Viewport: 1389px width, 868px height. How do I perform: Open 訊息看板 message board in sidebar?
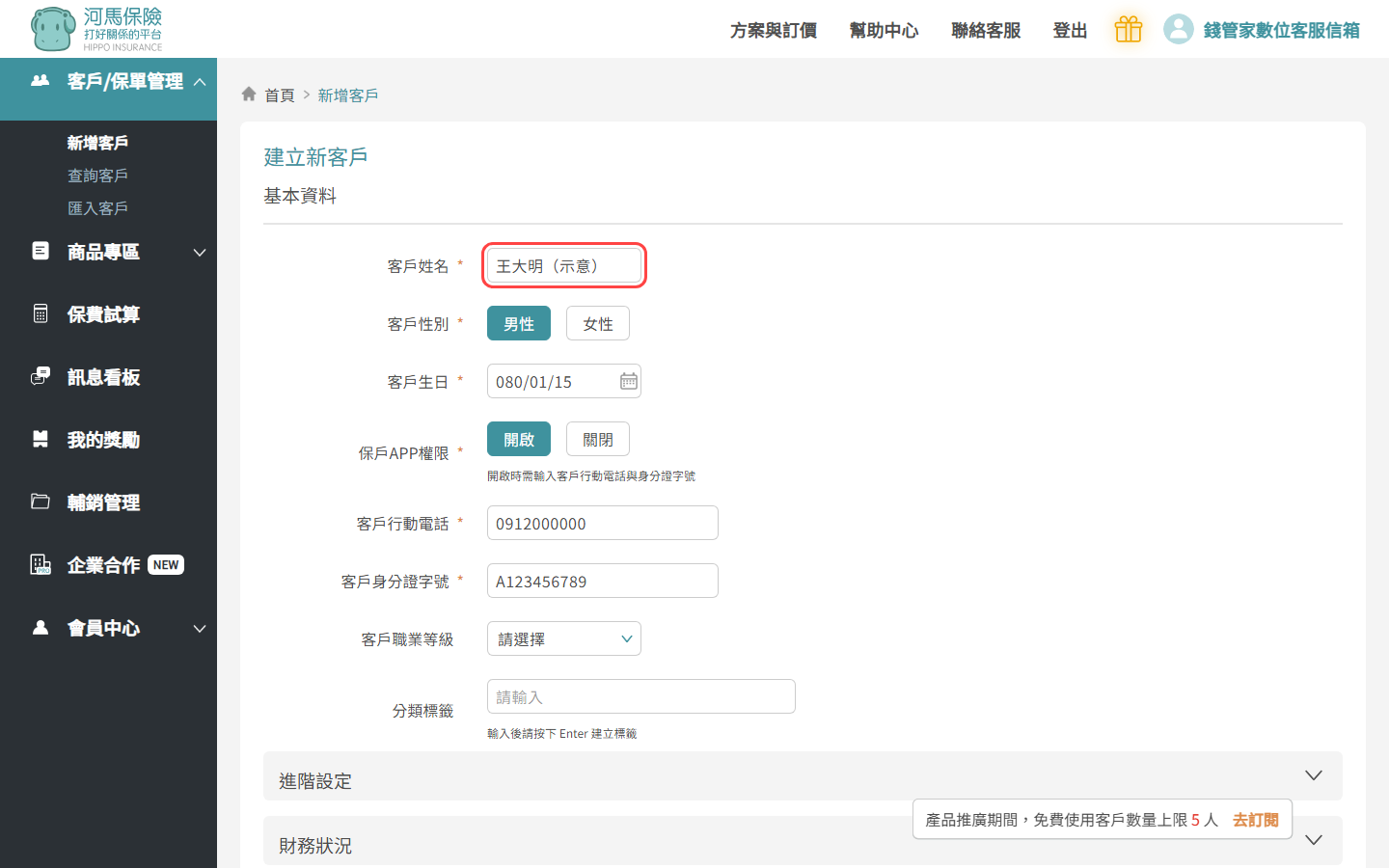[x=103, y=377]
